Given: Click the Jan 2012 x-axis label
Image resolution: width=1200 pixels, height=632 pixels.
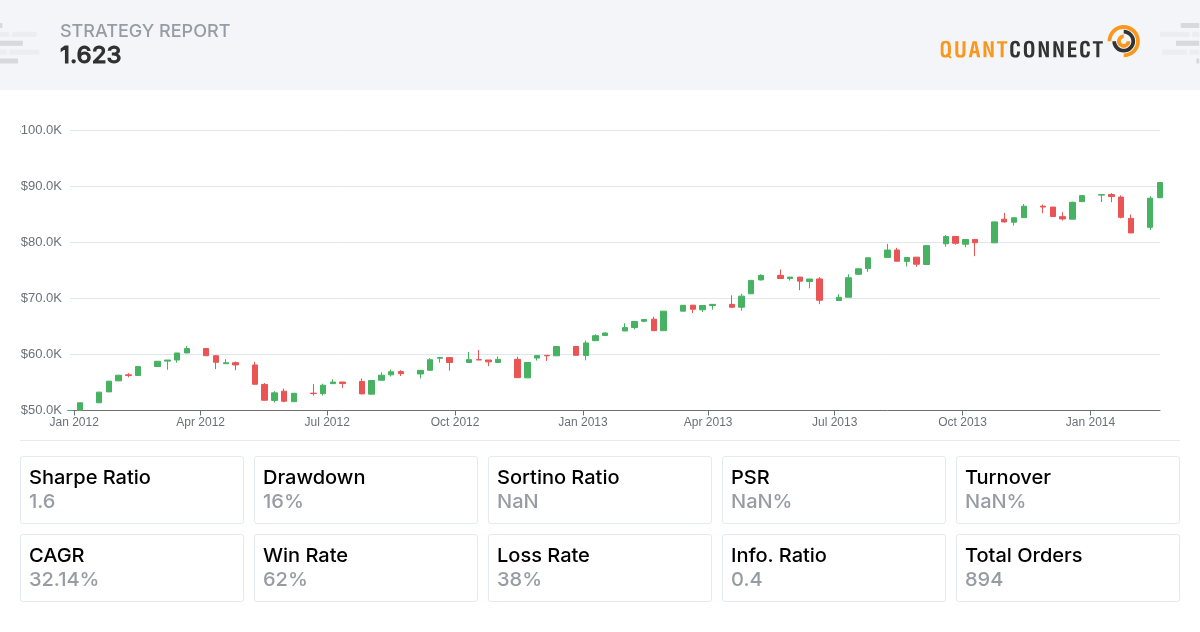Looking at the screenshot, I should click(x=74, y=422).
